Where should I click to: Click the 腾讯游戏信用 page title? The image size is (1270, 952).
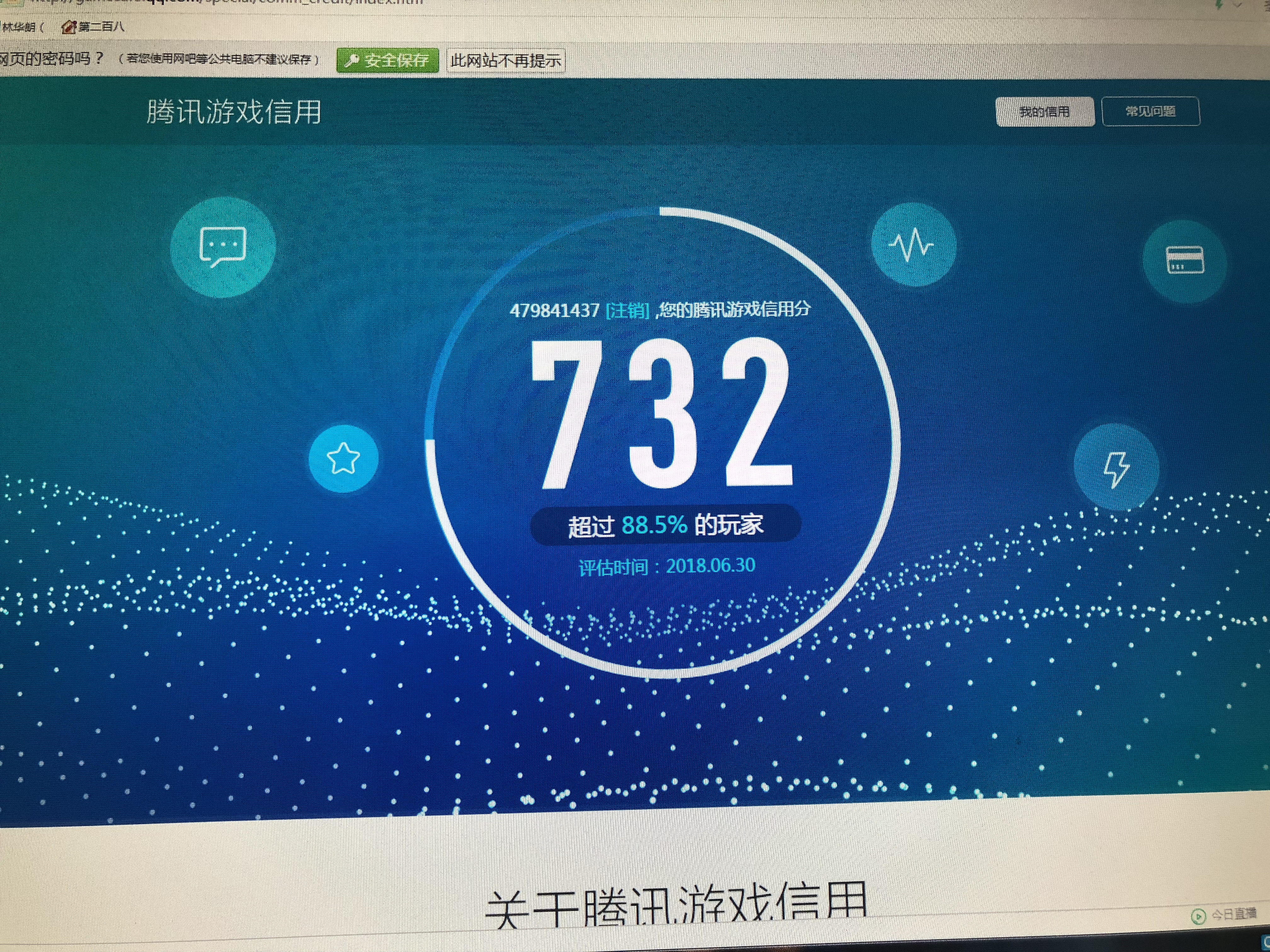click(234, 111)
